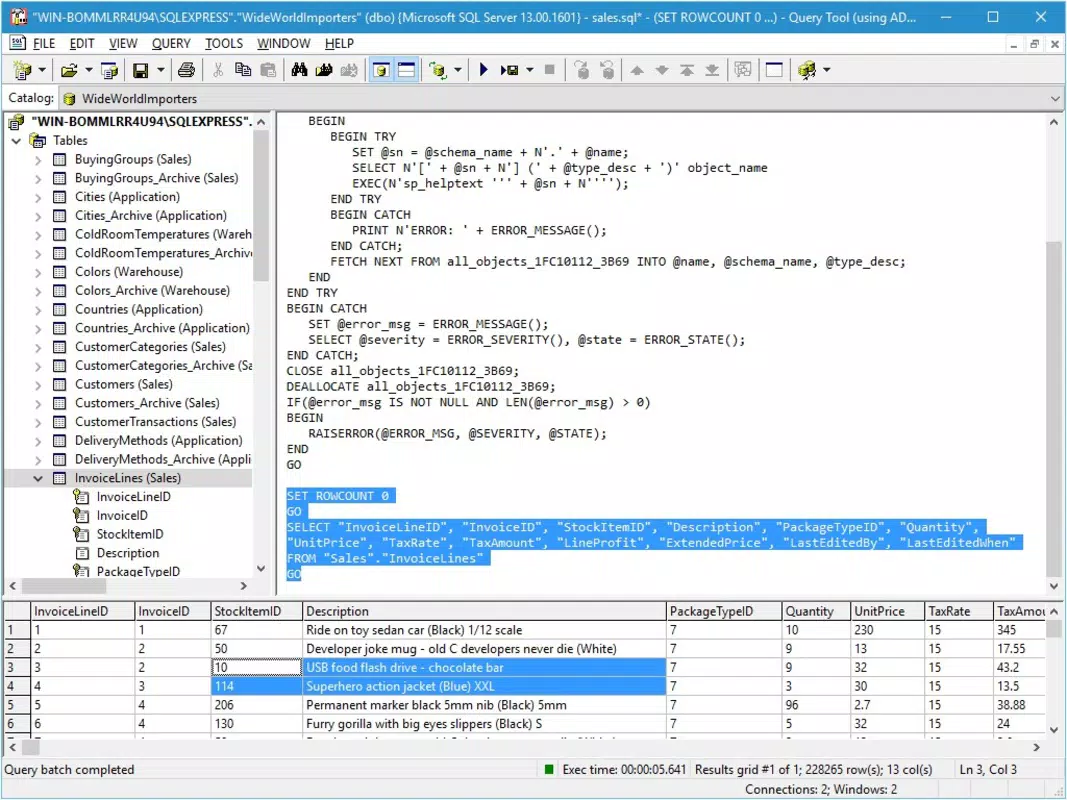Click the New query toolbar icon

point(22,70)
